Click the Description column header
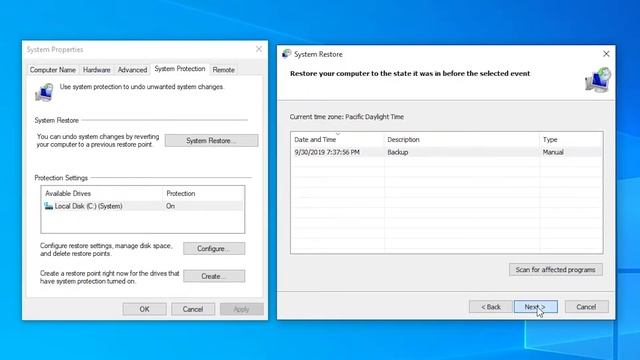This screenshot has height=360, width=640. pos(462,140)
